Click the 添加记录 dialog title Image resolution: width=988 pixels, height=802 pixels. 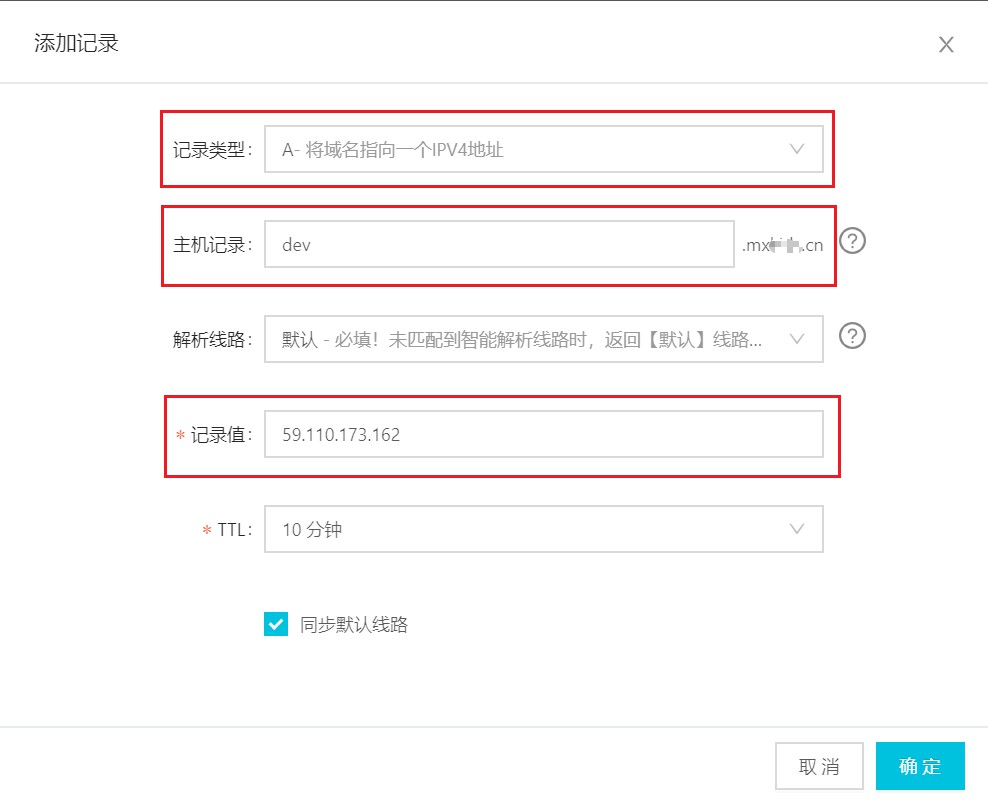click(x=77, y=44)
